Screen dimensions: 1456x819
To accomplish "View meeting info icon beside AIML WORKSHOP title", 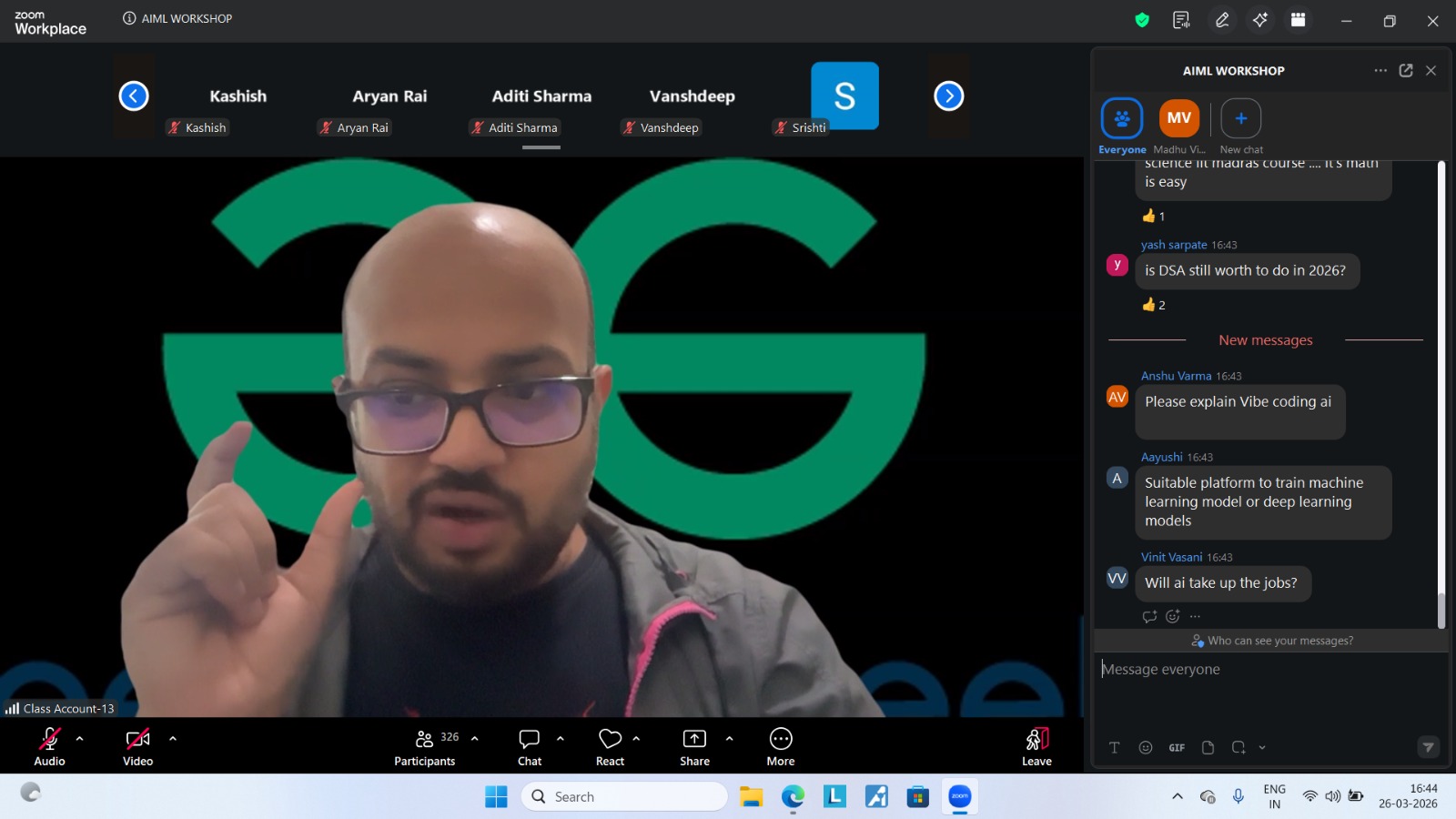I will click(x=129, y=18).
